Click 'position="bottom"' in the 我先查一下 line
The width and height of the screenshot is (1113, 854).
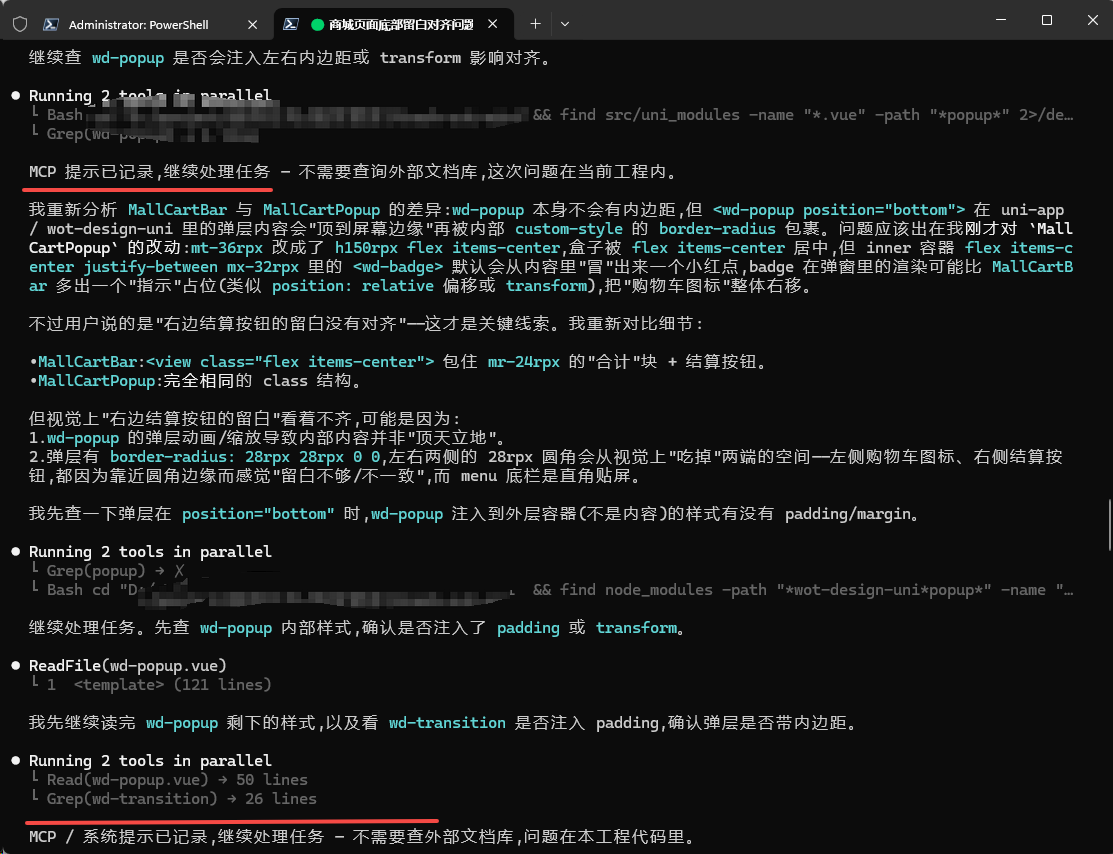click(x=258, y=513)
